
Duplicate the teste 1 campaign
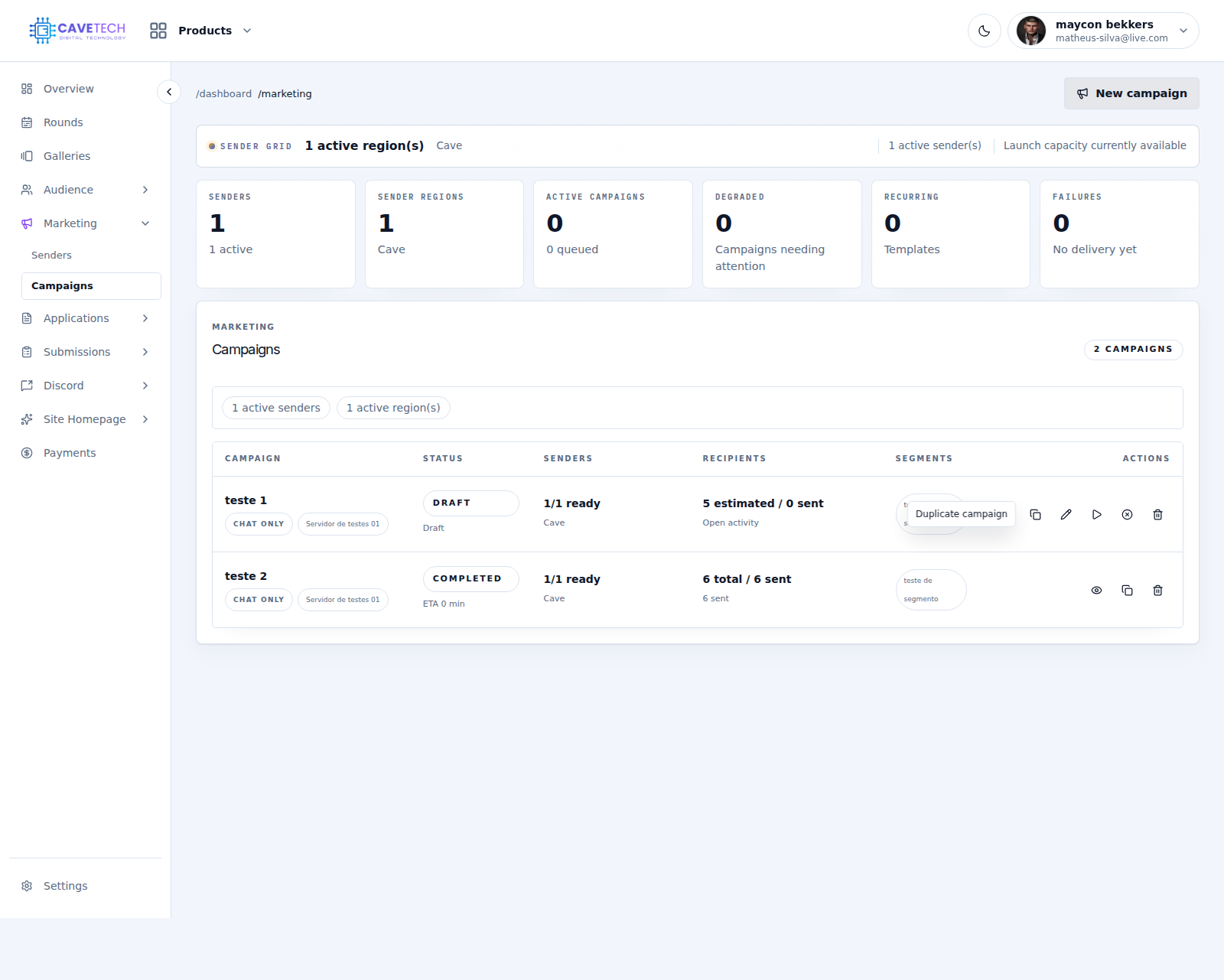(1035, 515)
